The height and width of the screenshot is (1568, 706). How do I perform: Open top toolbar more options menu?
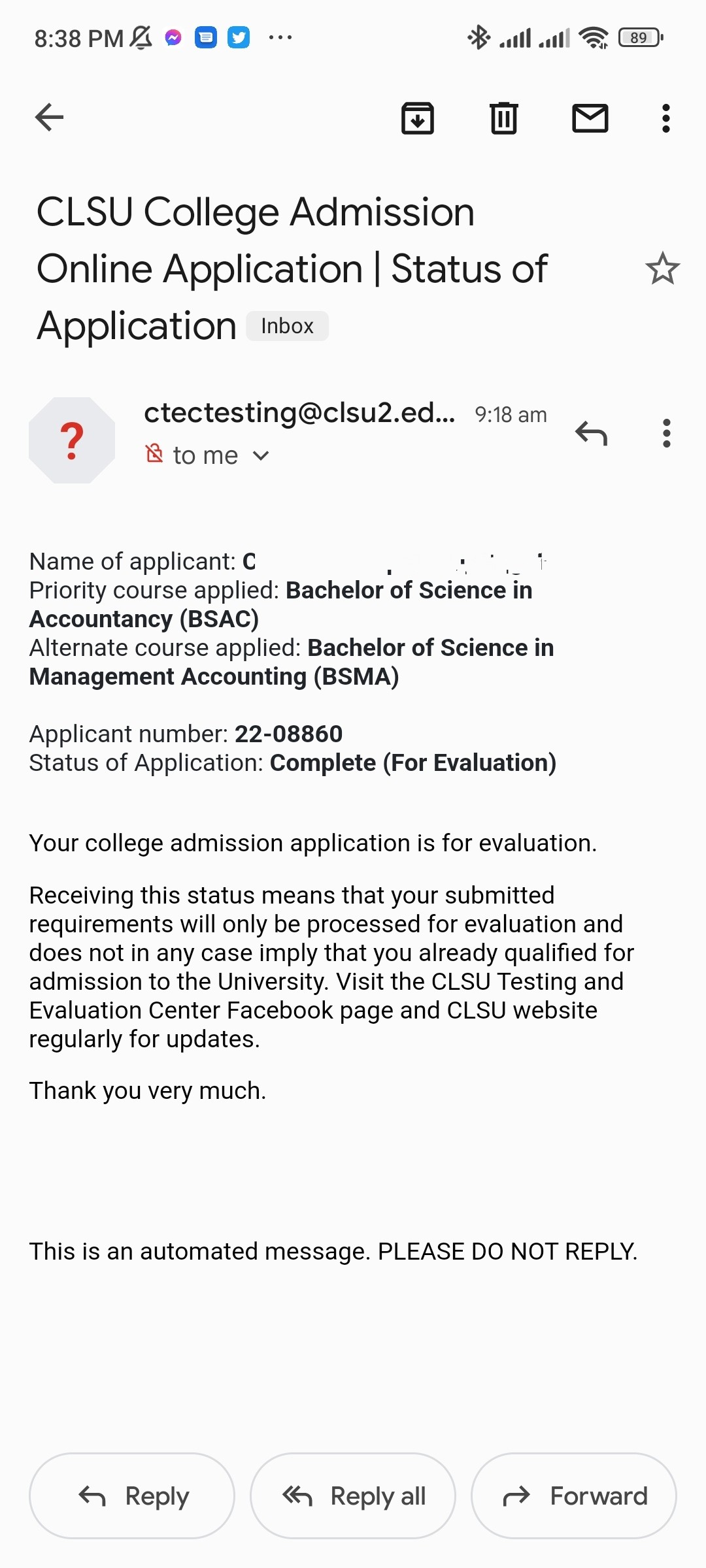pos(666,118)
